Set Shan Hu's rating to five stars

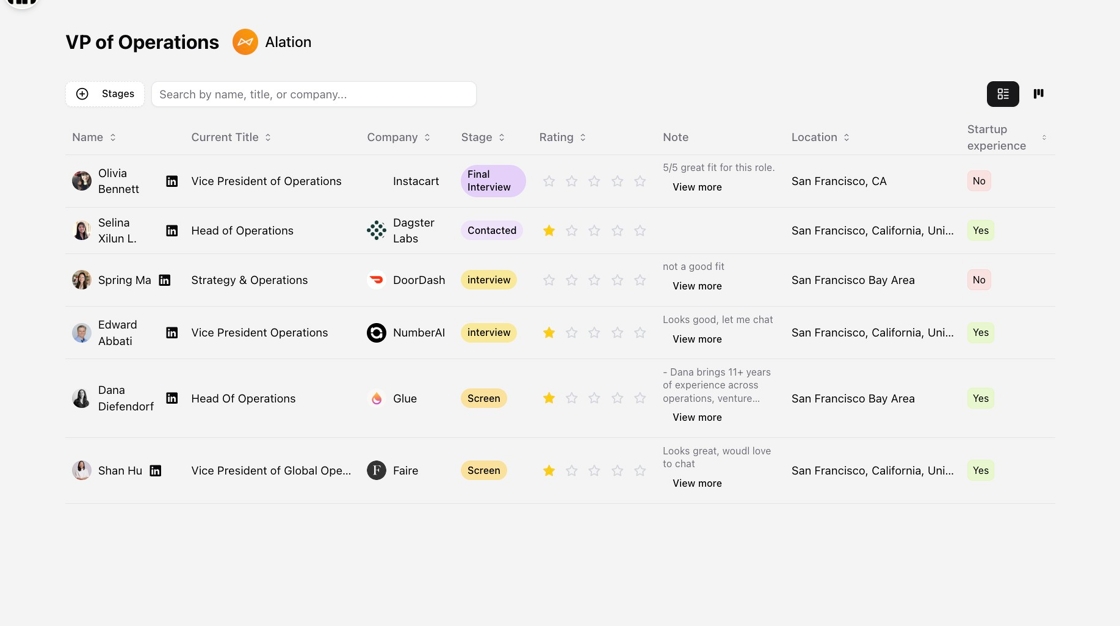[x=640, y=470]
